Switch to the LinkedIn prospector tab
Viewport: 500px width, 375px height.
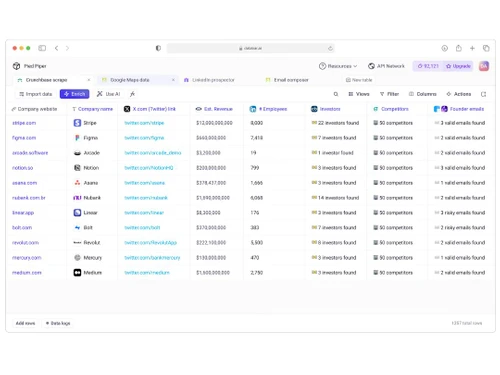click(x=209, y=80)
